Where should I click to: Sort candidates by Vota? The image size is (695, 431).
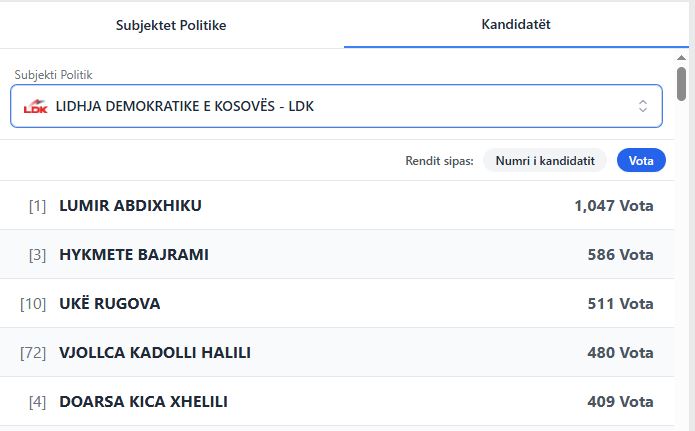tap(641, 160)
